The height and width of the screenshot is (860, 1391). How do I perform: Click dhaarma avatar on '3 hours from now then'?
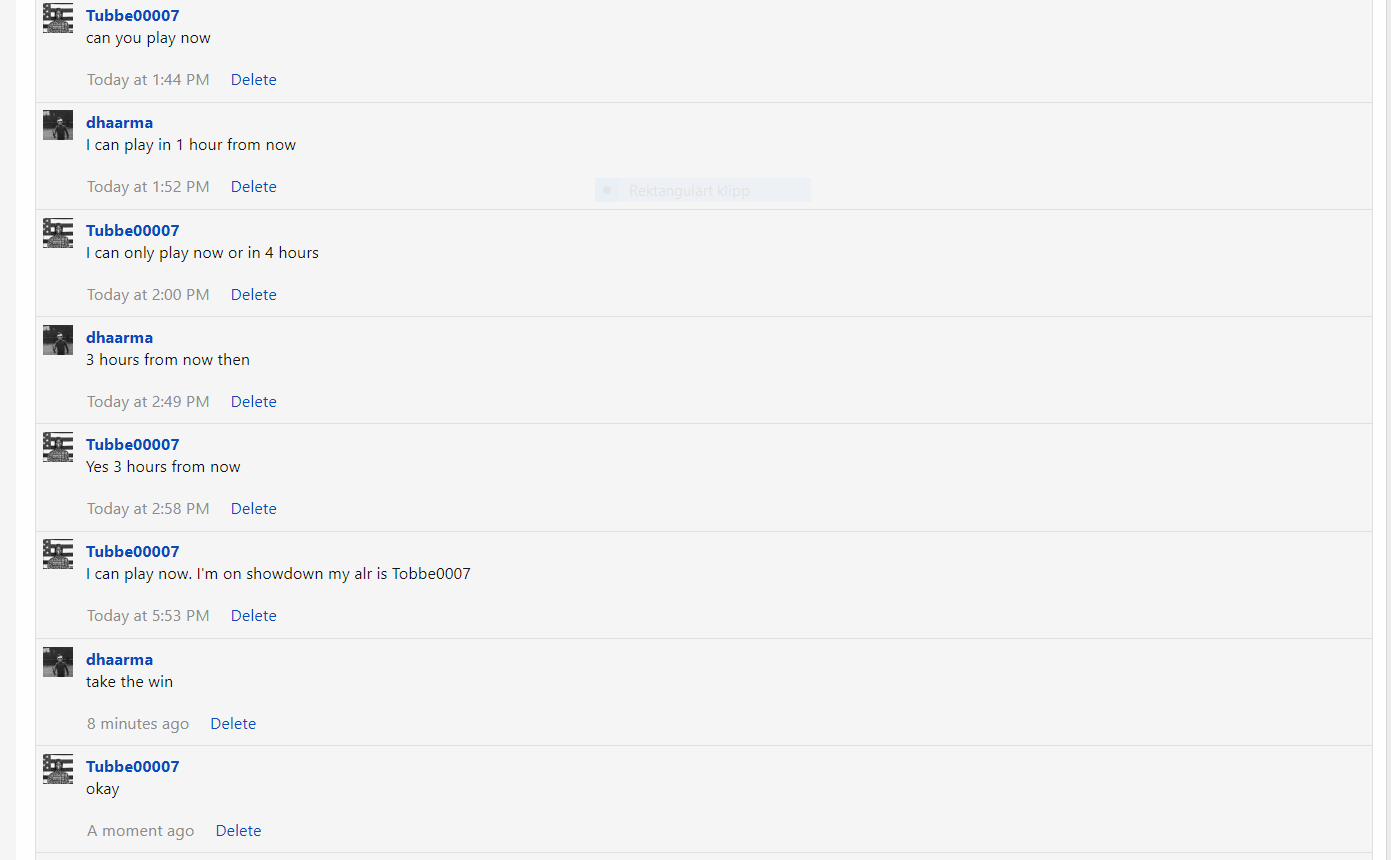click(58, 340)
